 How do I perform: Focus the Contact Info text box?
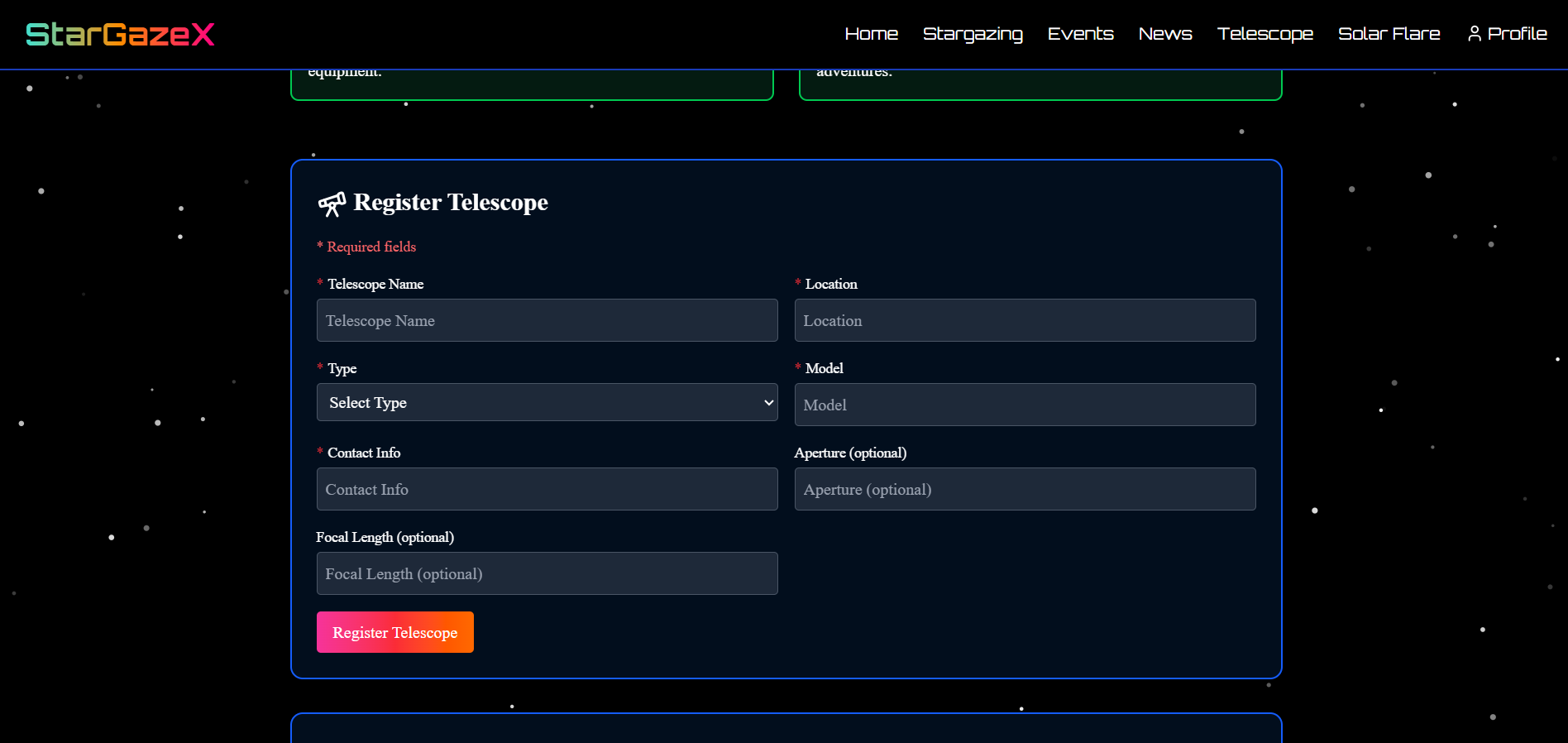(547, 489)
